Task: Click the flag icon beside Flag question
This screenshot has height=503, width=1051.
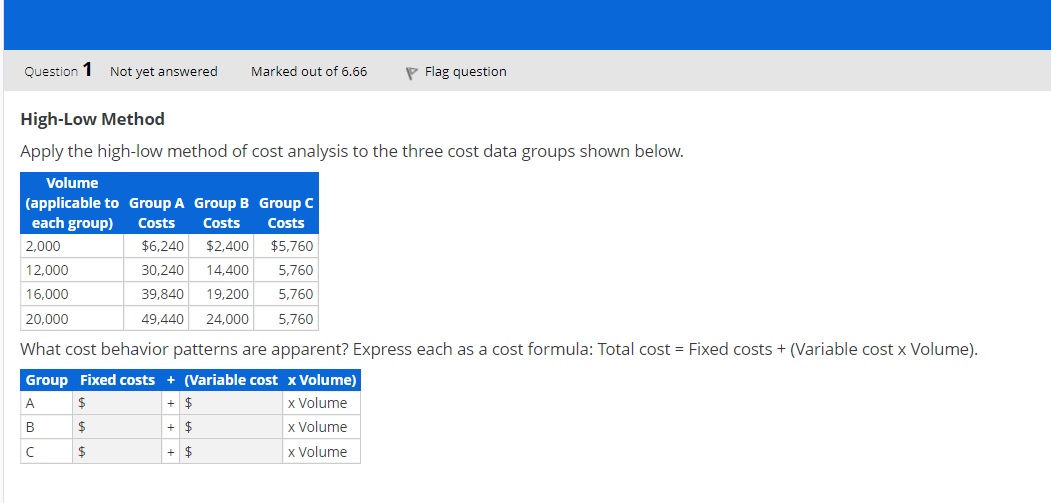Action: click(x=412, y=72)
